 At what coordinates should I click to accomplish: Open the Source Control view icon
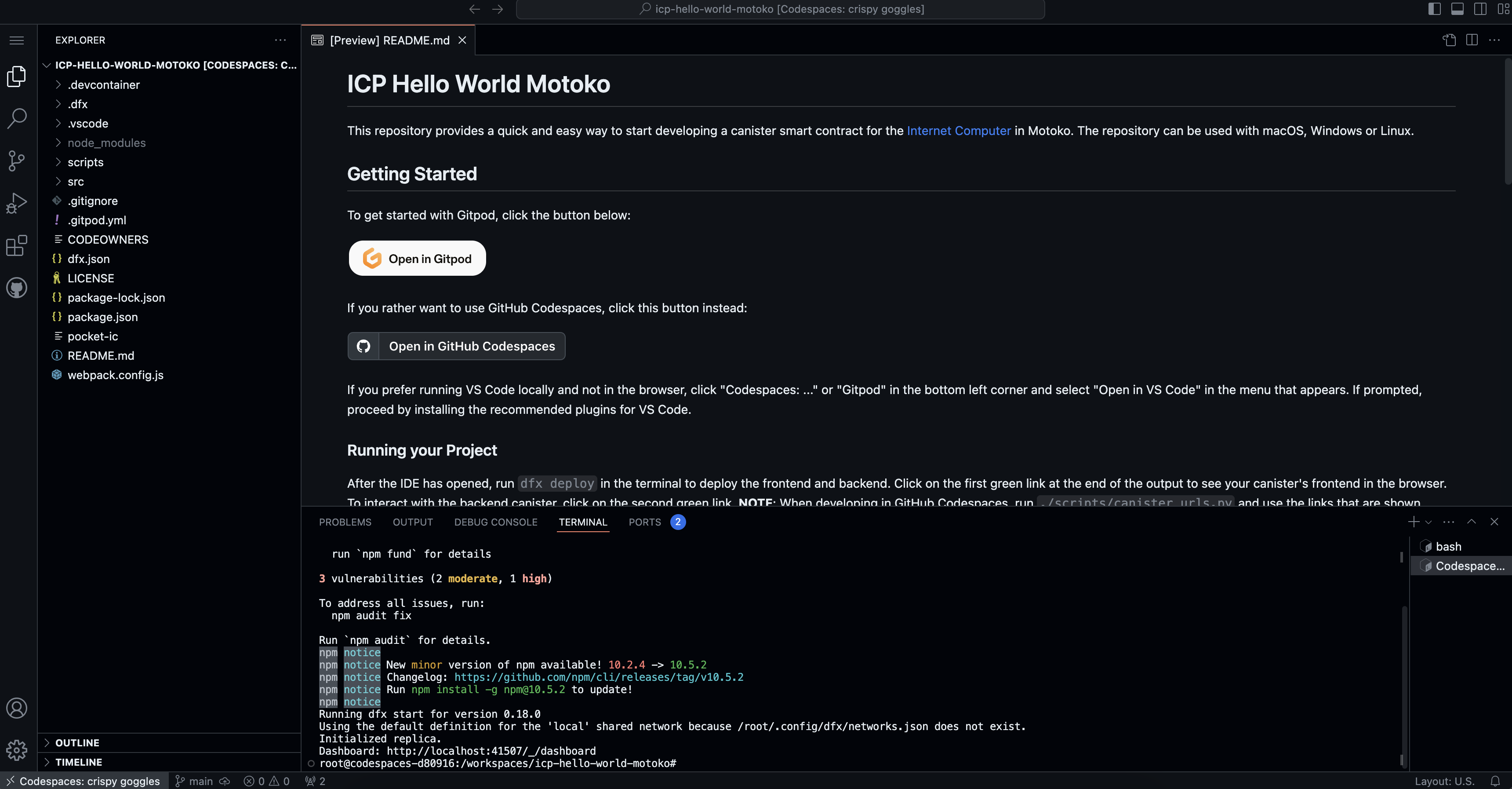[17, 161]
